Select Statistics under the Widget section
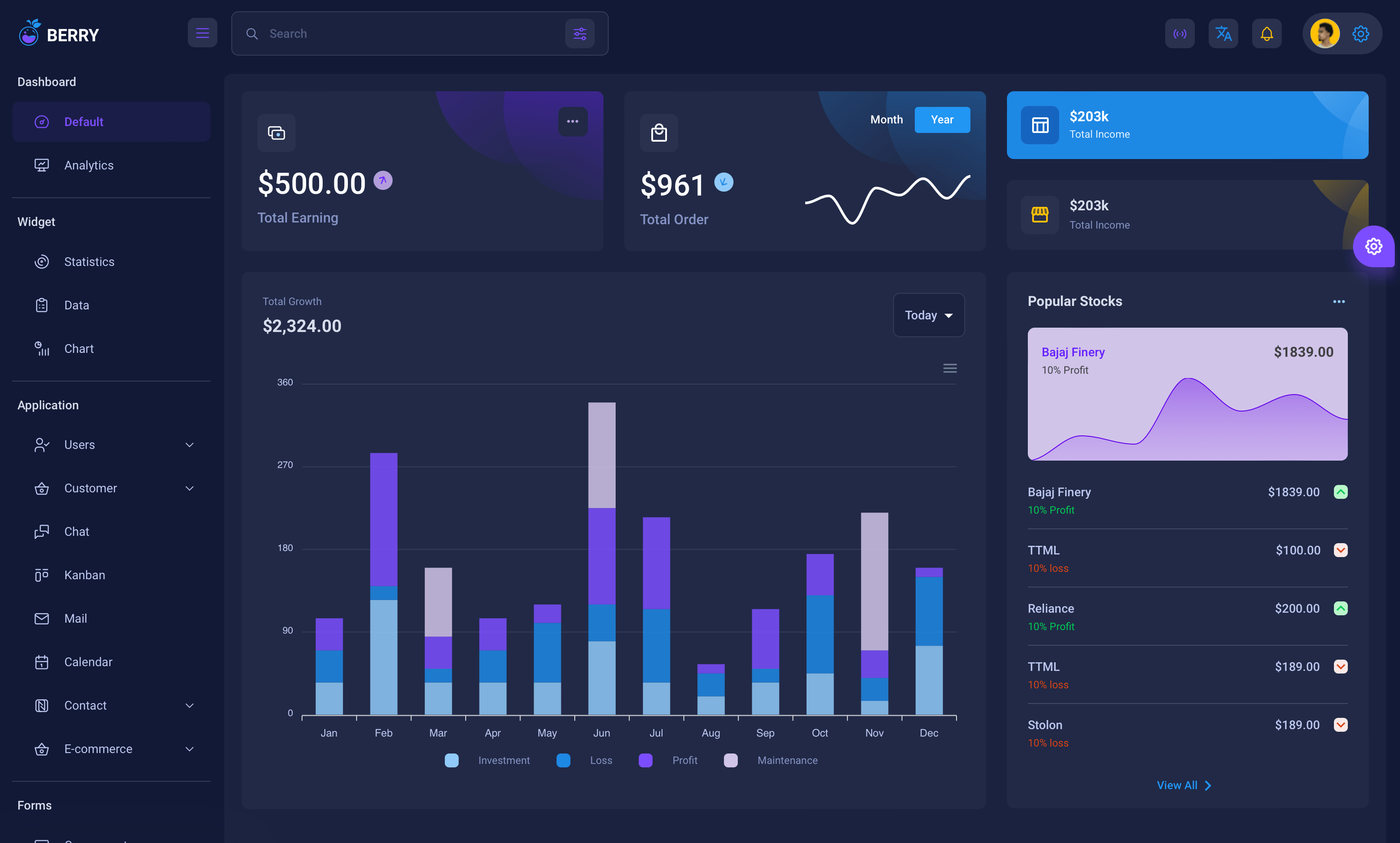This screenshot has width=1400, height=843. pyautogui.click(x=89, y=262)
